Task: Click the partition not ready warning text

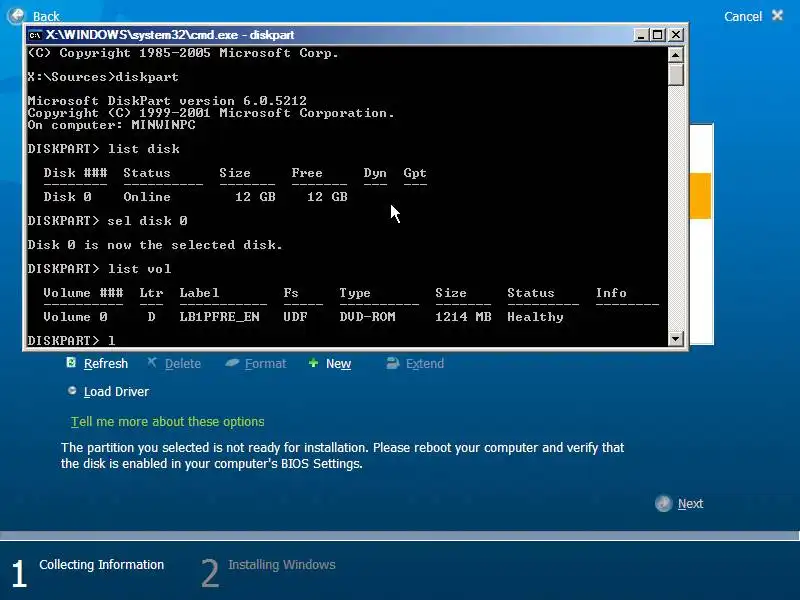Action: click(342, 456)
